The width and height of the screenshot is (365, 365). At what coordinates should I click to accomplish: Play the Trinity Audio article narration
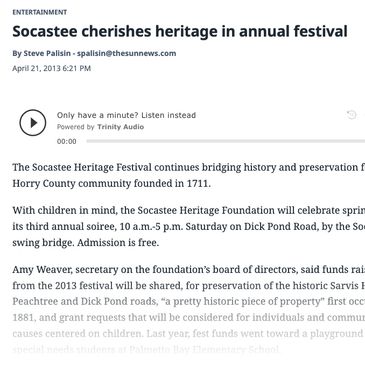pos(33,123)
